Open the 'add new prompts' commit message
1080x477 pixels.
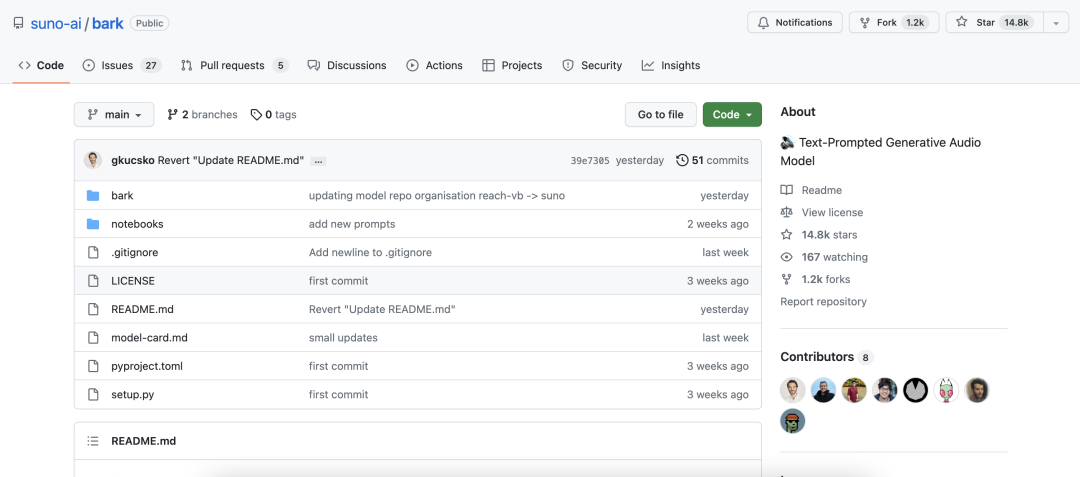click(x=352, y=224)
